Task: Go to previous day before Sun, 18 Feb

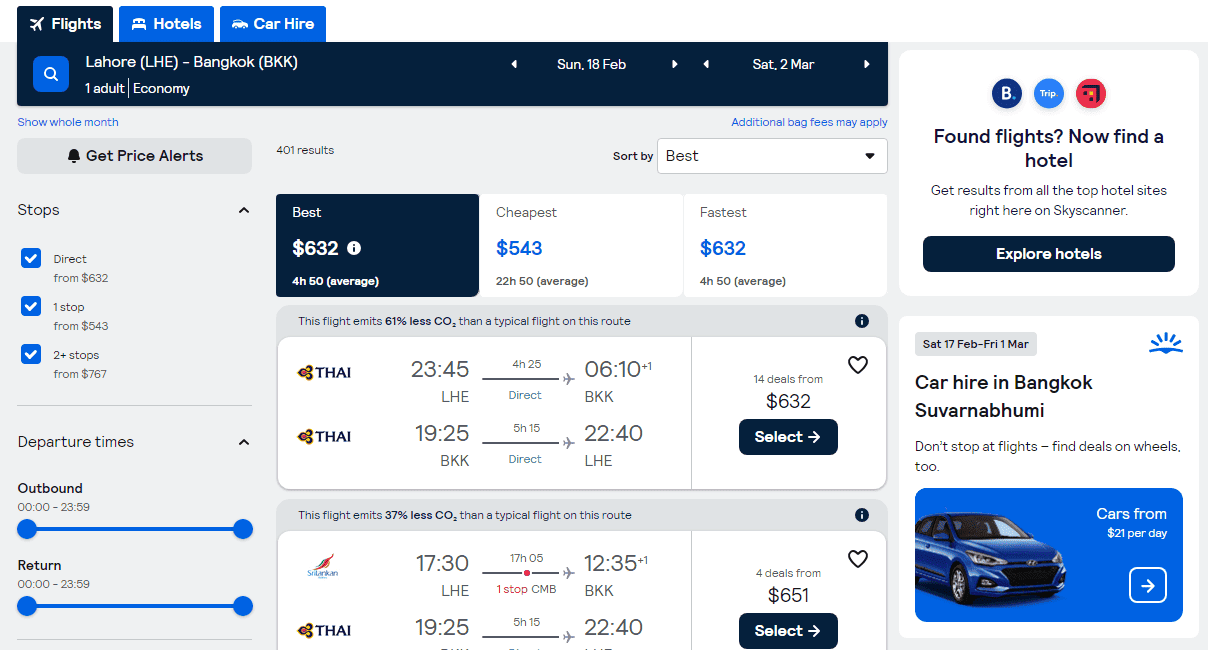Action: click(514, 64)
